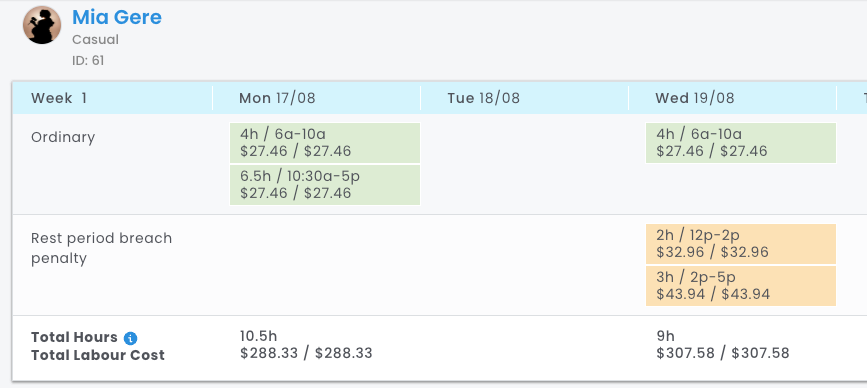The width and height of the screenshot is (867, 388).
Task: Click the Total Hours info icon
Action: click(130, 338)
